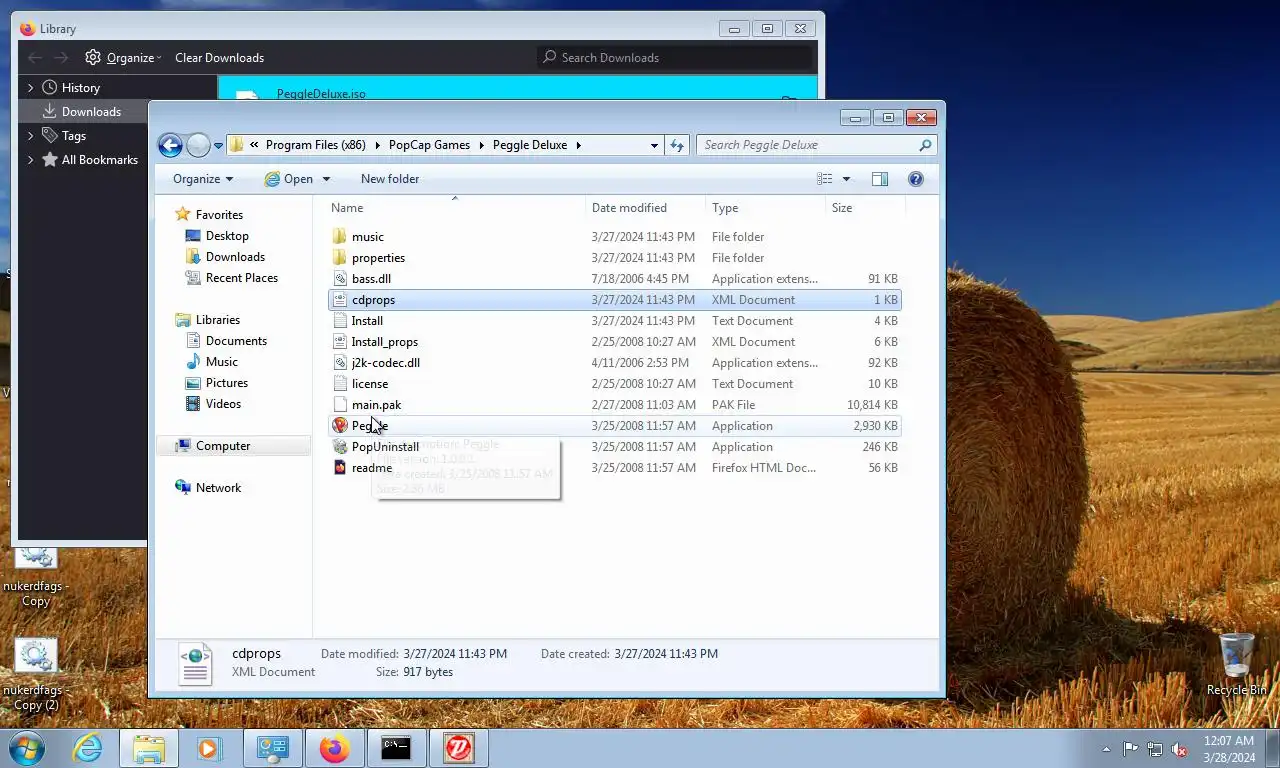Open Organize menu in Firefox Library window
The height and width of the screenshot is (768, 1280).
[123, 58]
